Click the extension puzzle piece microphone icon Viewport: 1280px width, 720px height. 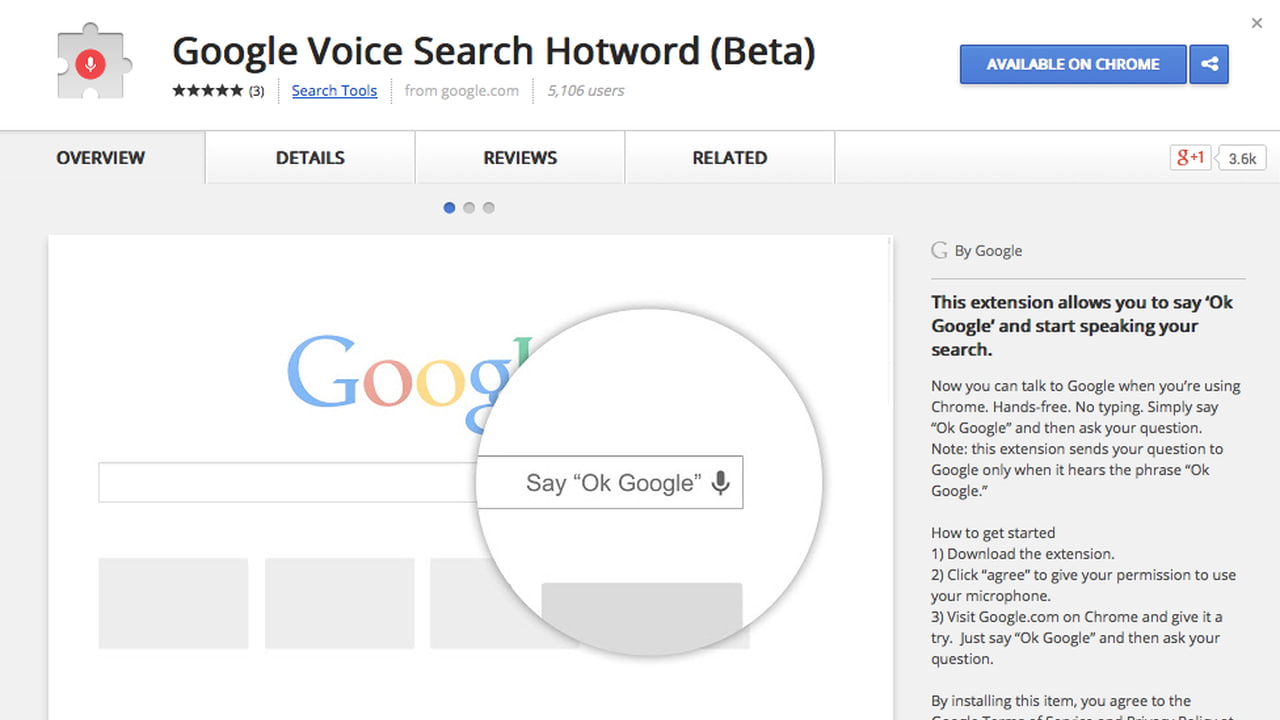90,64
